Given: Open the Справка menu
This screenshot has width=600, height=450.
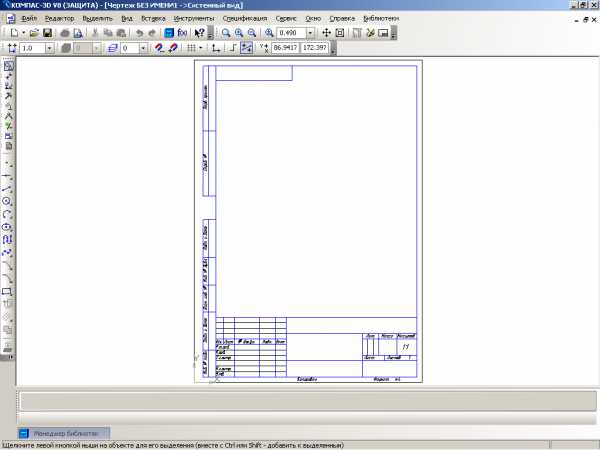Looking at the screenshot, I should (342, 18).
